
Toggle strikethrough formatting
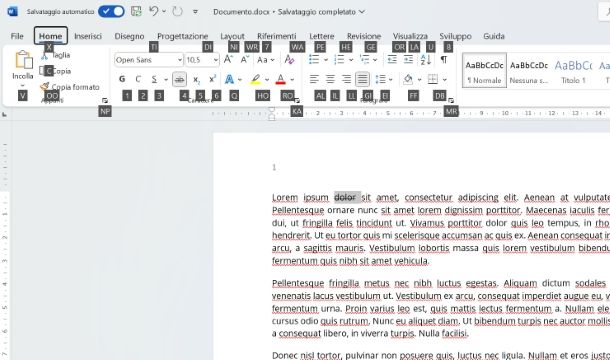click(179, 79)
